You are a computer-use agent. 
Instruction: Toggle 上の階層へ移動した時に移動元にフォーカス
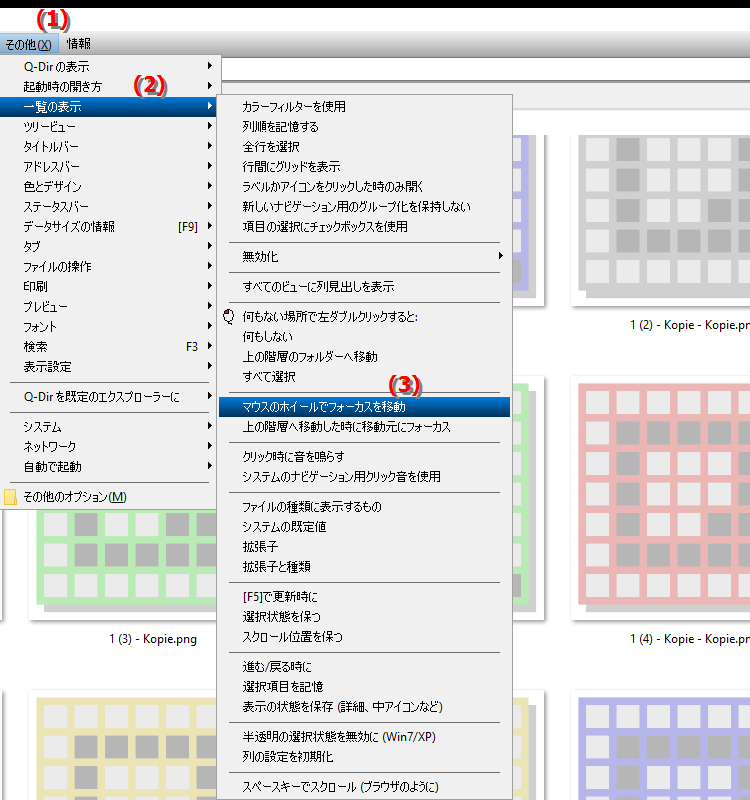click(x=364, y=427)
